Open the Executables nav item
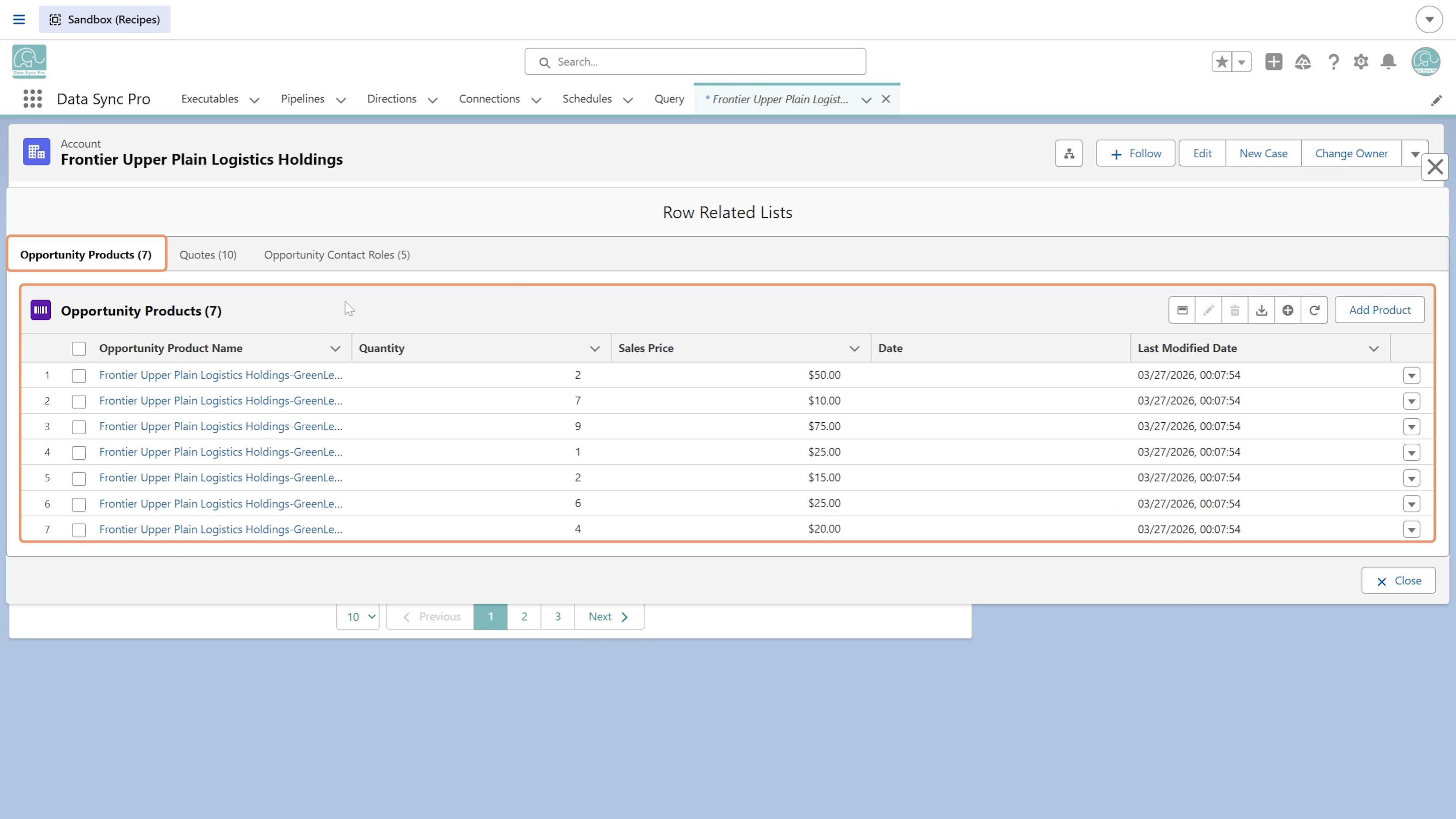1456x819 pixels. point(210,99)
